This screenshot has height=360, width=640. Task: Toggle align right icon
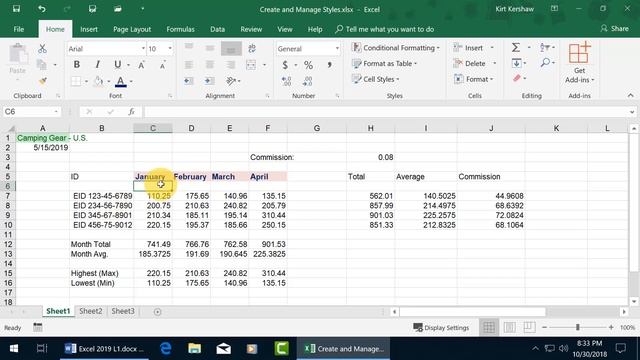[x=231, y=64]
